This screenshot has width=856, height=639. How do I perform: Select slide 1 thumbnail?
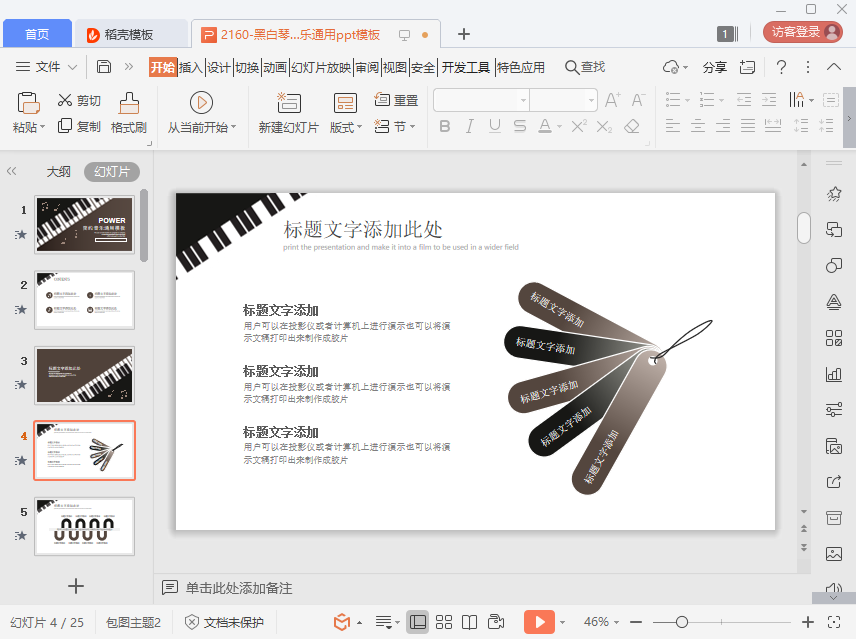(x=85, y=225)
